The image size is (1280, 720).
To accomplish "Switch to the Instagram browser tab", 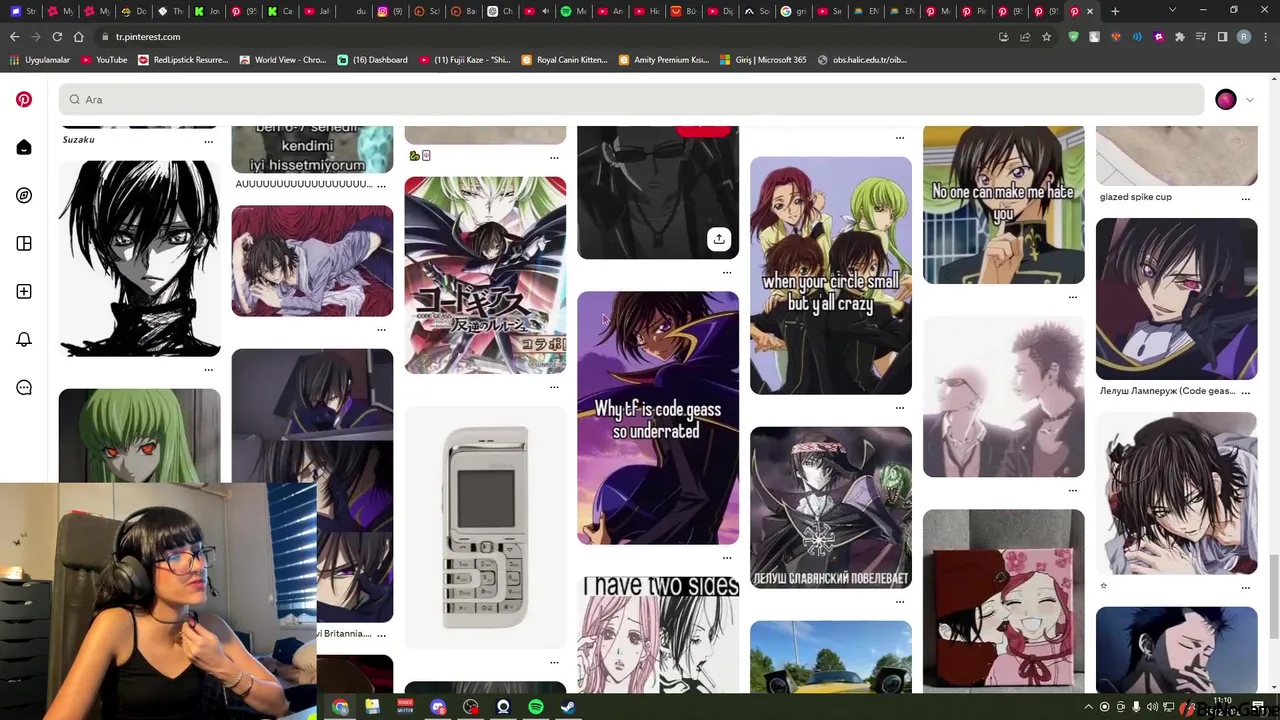I will pos(390,11).
